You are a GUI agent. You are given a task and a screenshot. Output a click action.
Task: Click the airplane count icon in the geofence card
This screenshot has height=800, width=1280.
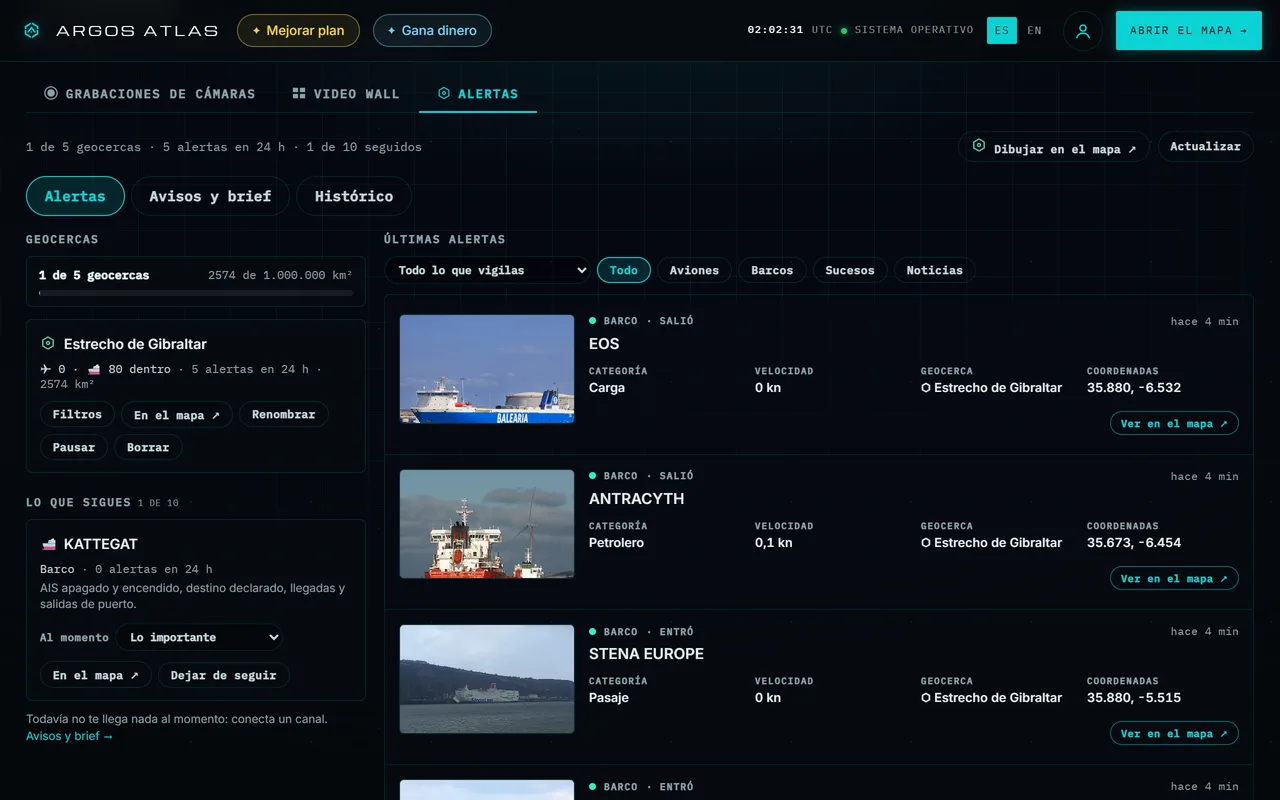[46, 369]
